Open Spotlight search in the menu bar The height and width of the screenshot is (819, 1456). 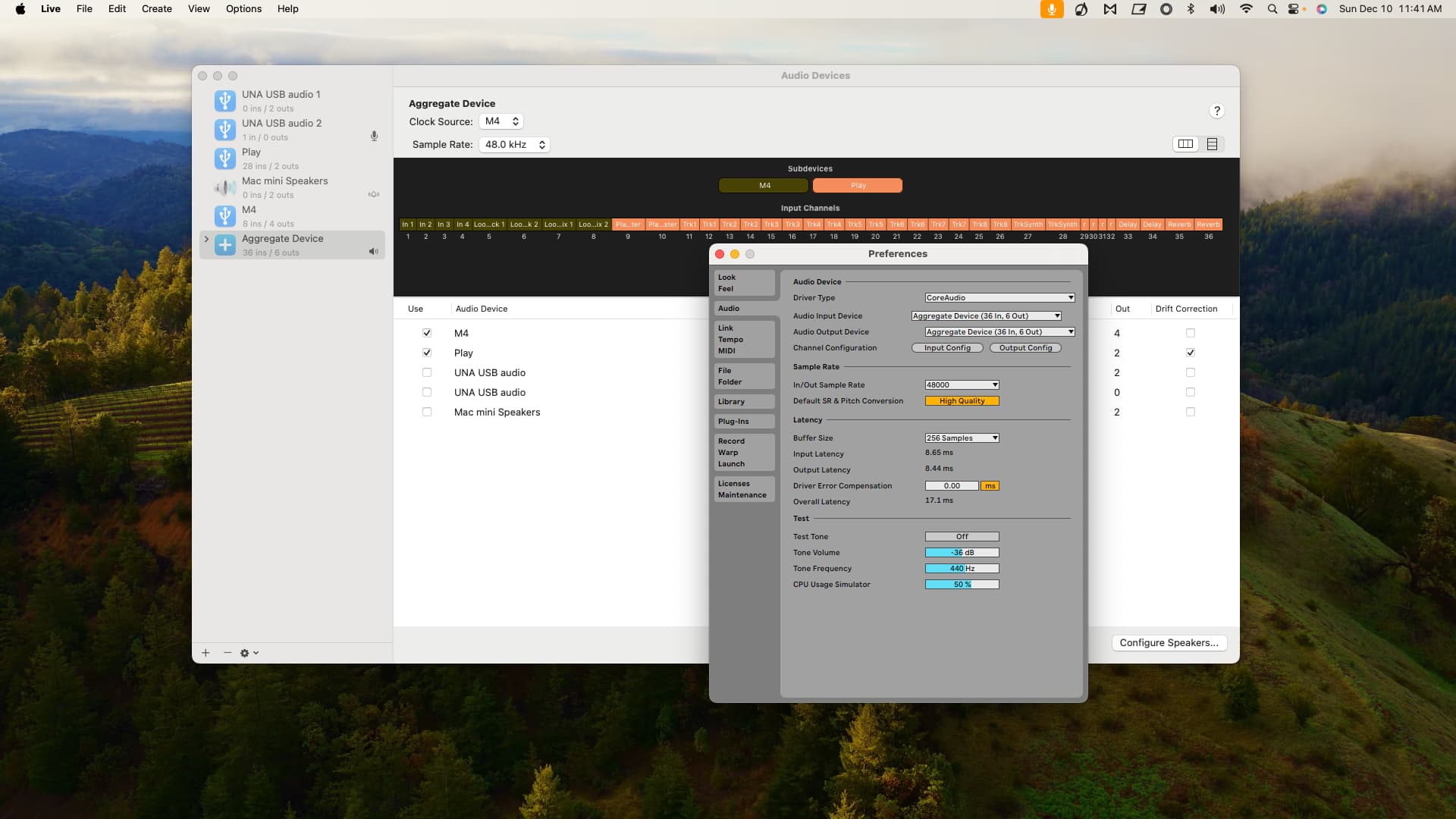point(1272,9)
